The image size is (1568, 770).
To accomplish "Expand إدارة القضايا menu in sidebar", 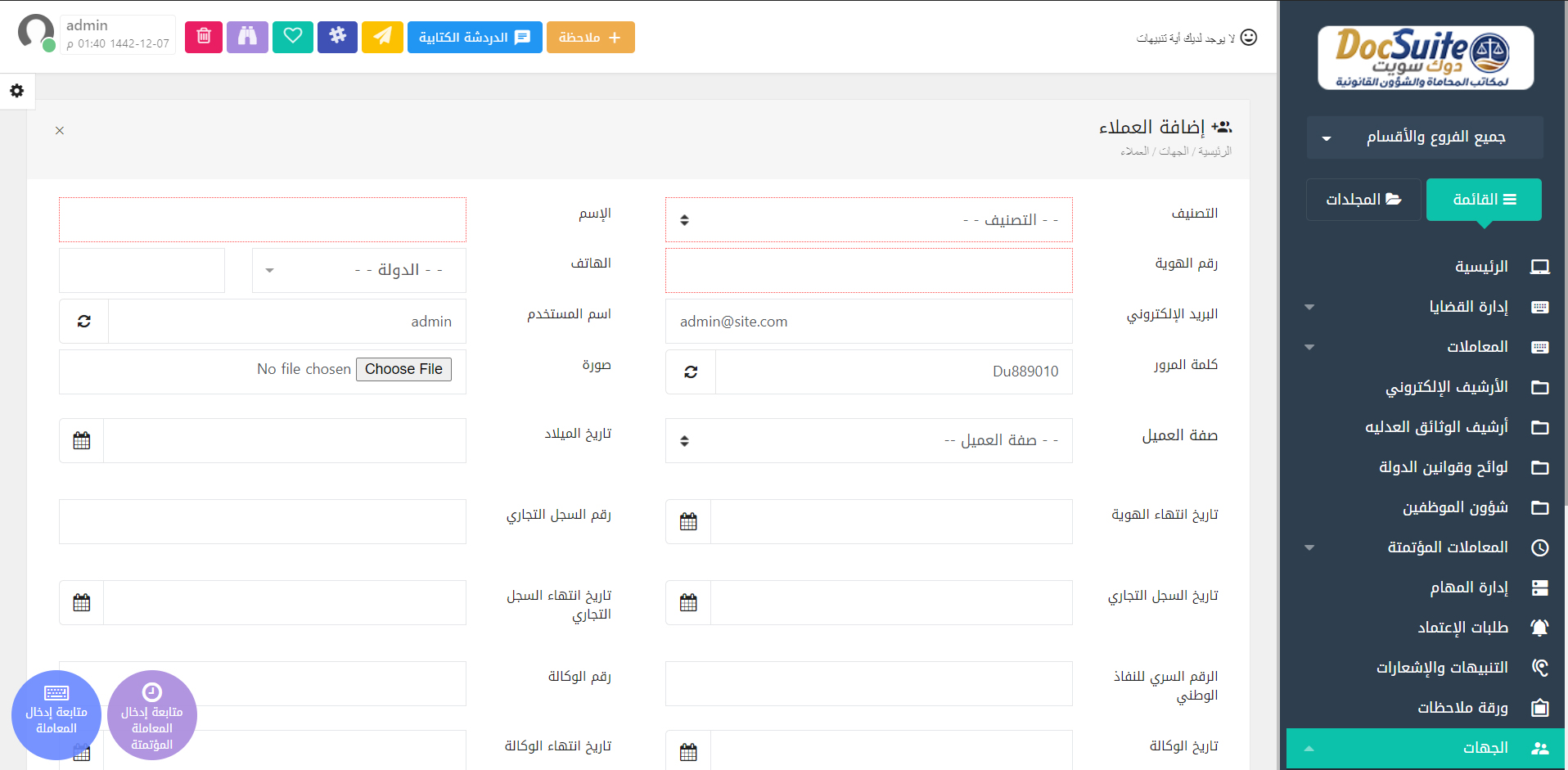I will click(1467, 307).
